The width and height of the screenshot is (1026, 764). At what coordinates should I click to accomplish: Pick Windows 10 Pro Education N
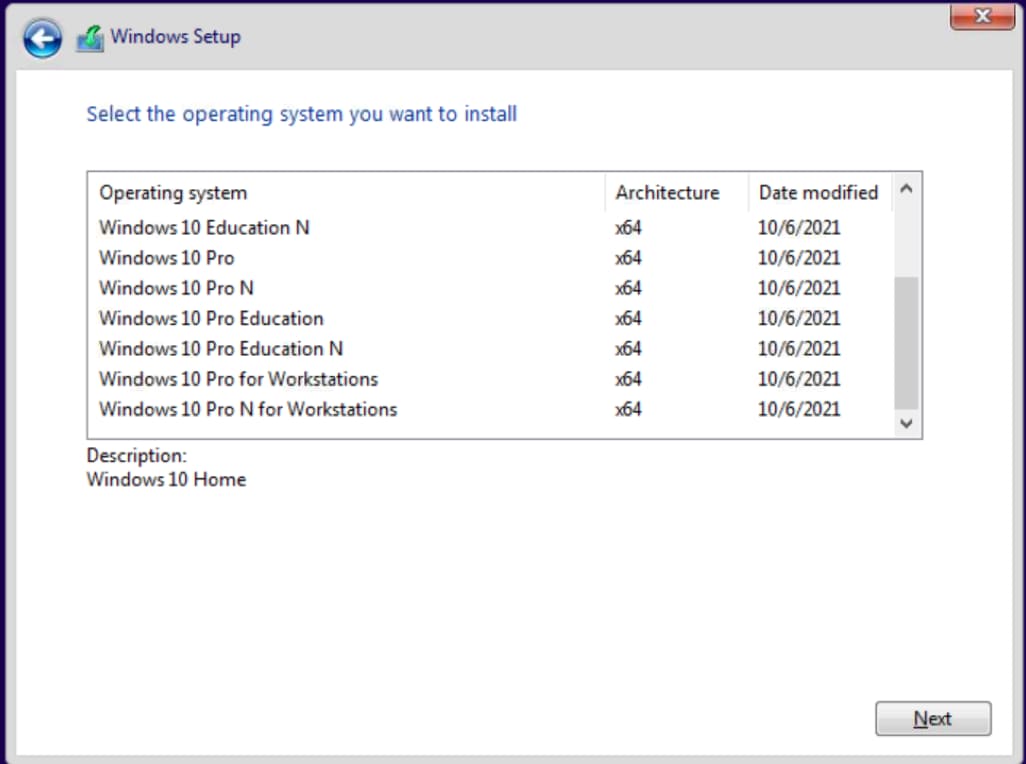coord(221,349)
